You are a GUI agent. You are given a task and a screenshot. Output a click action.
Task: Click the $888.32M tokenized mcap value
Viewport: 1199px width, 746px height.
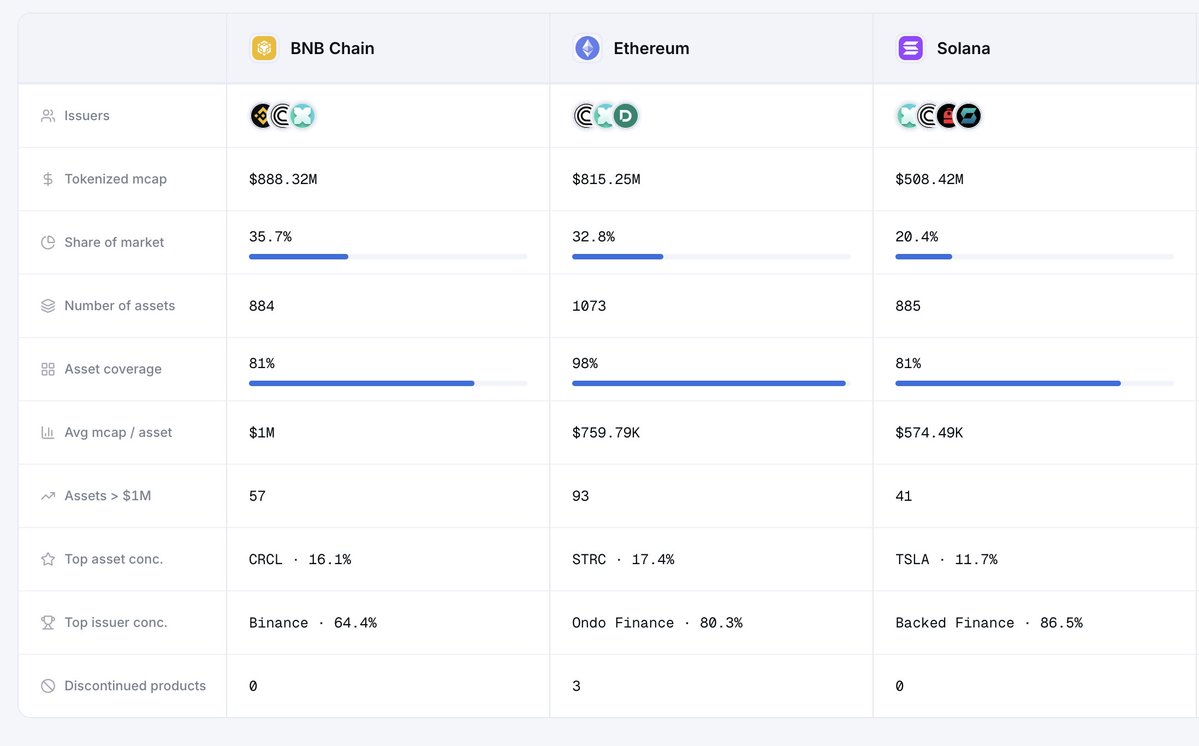(283, 179)
